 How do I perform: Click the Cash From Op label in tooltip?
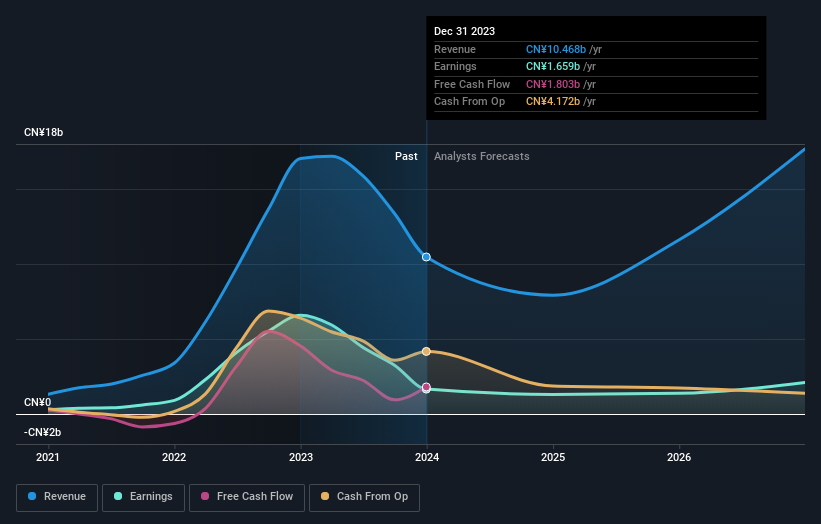click(x=469, y=102)
